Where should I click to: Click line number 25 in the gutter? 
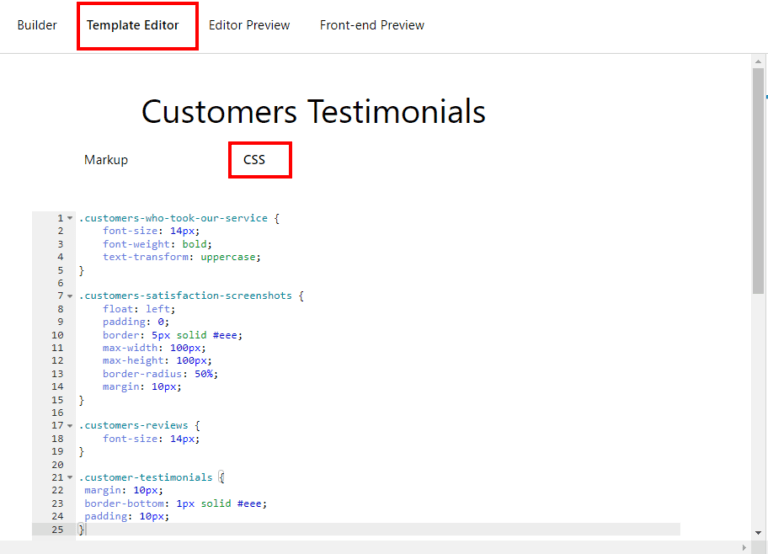[x=58, y=530]
